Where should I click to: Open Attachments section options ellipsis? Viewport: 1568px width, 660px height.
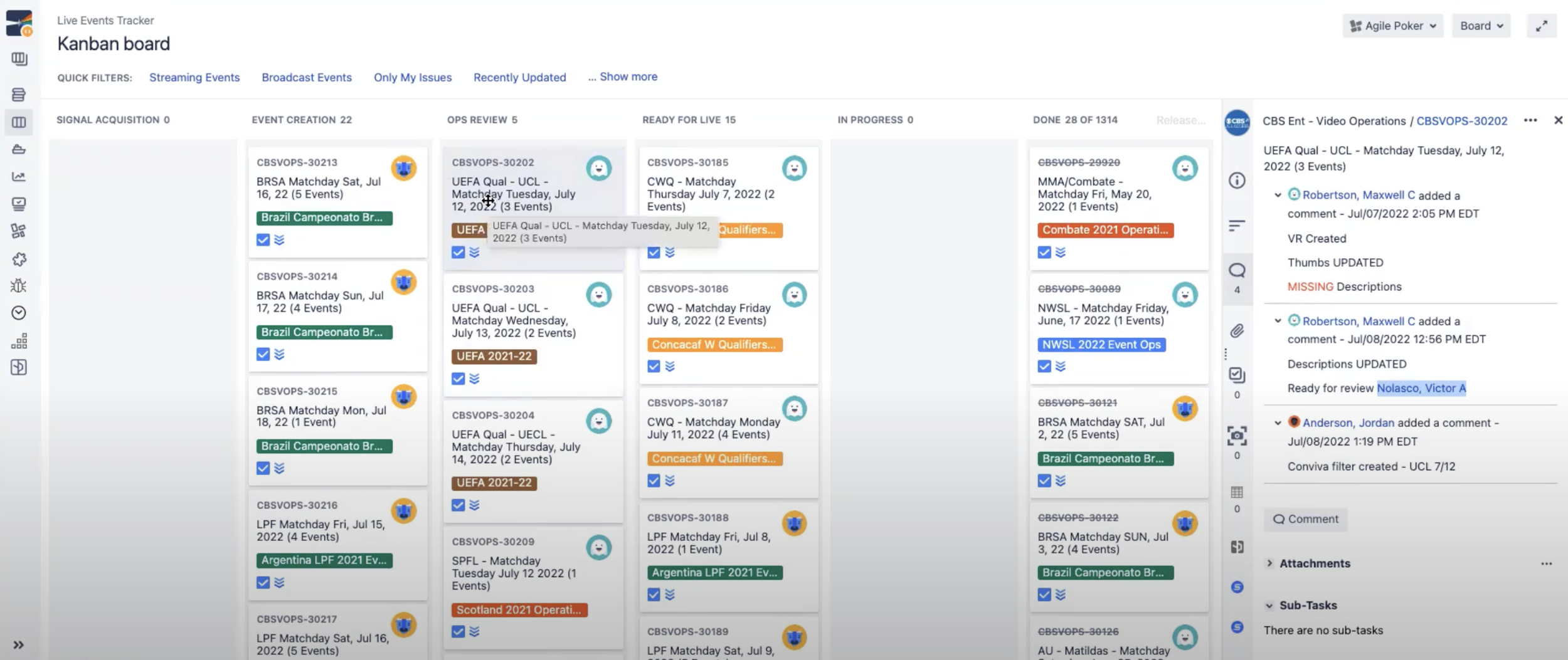pos(1546,563)
